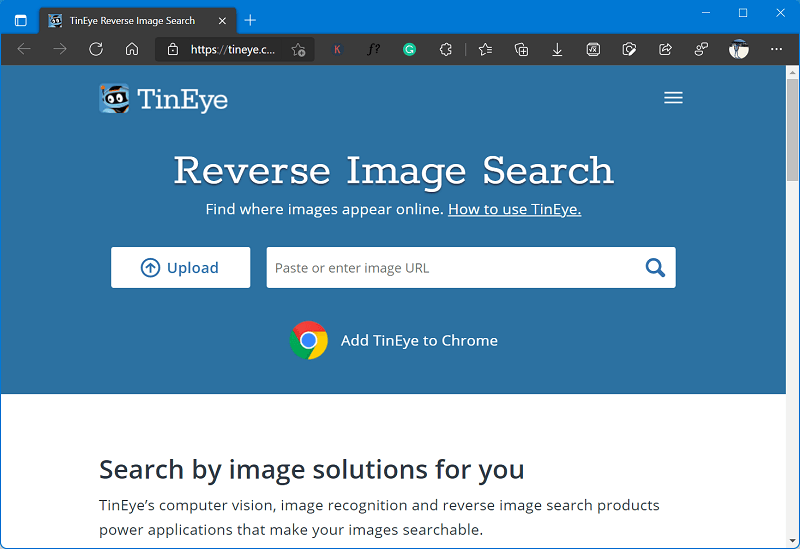This screenshot has height=549, width=800.
Task: Maximize the browser window
Action: tap(743, 13)
